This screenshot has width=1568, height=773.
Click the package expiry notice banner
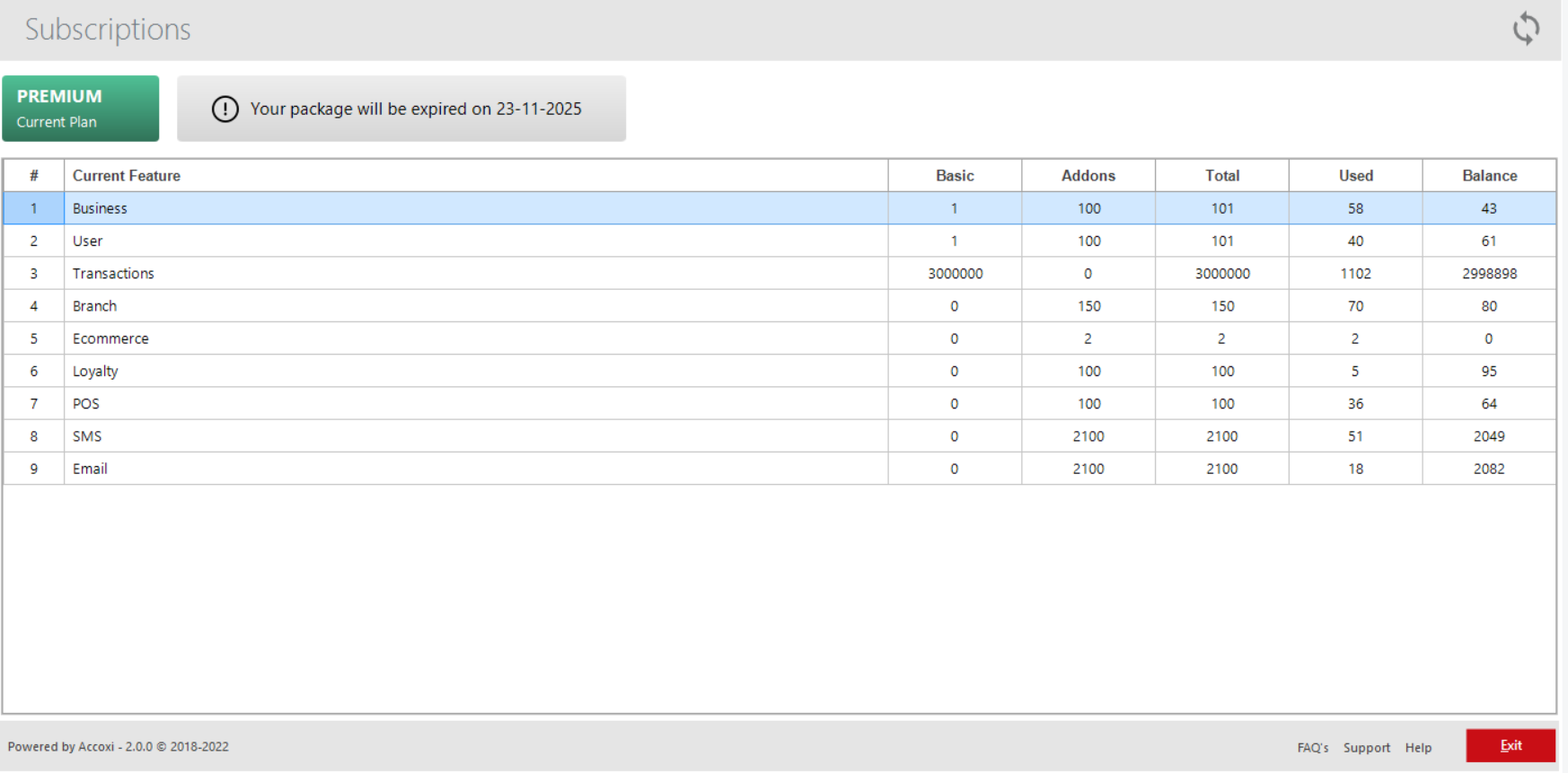(401, 109)
